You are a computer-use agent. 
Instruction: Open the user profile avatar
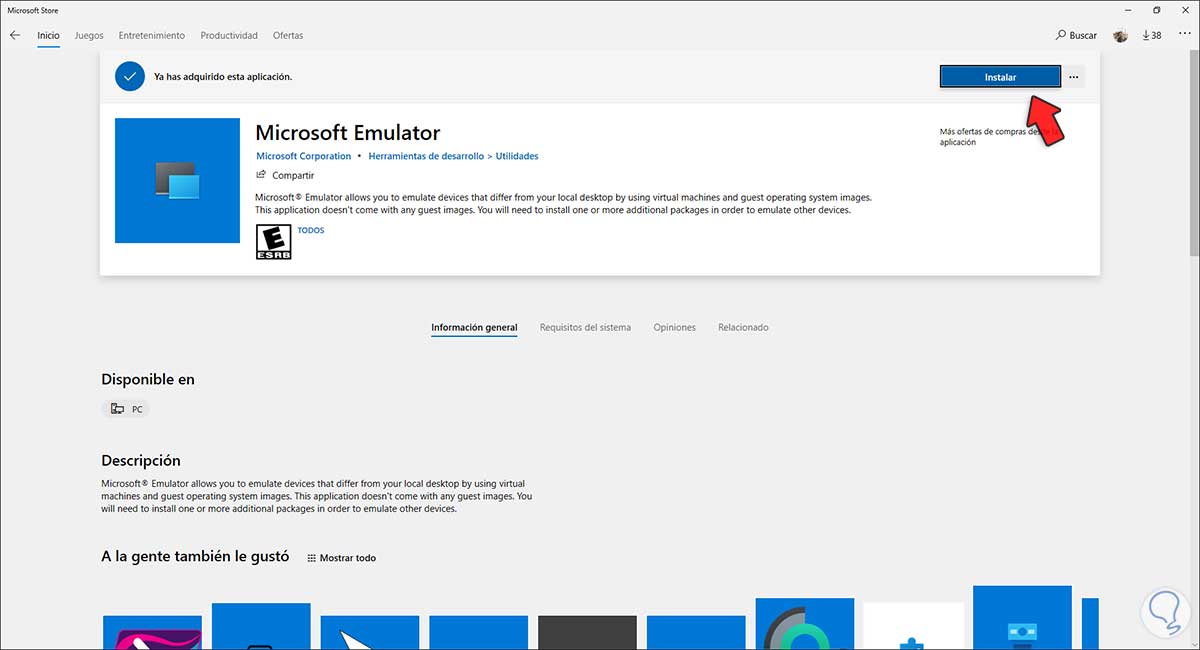(1120, 35)
